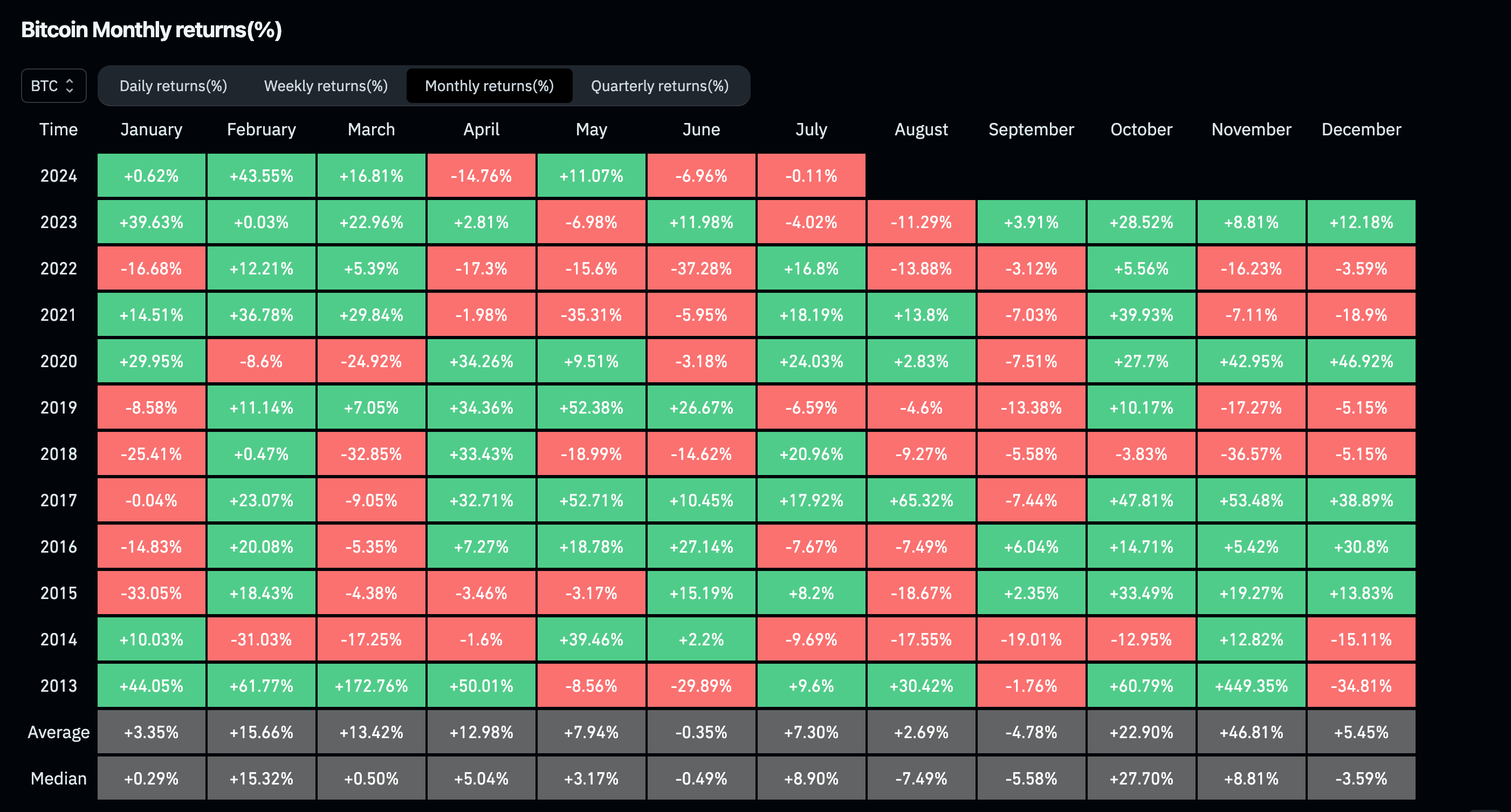Open the BTC coin selector dropdown
Viewport: 1511px width, 812px height.
point(53,86)
